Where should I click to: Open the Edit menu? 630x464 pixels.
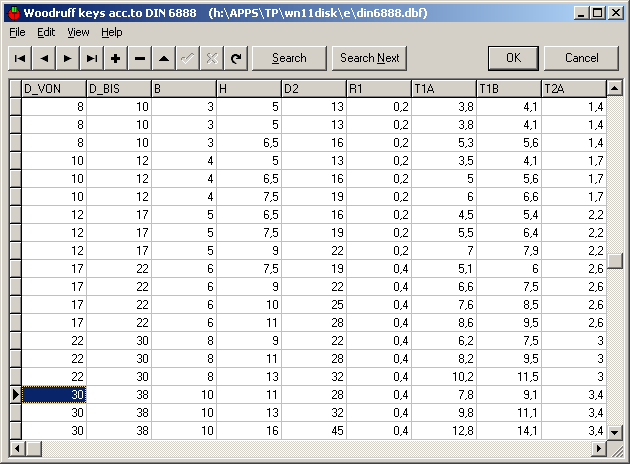coord(46,32)
